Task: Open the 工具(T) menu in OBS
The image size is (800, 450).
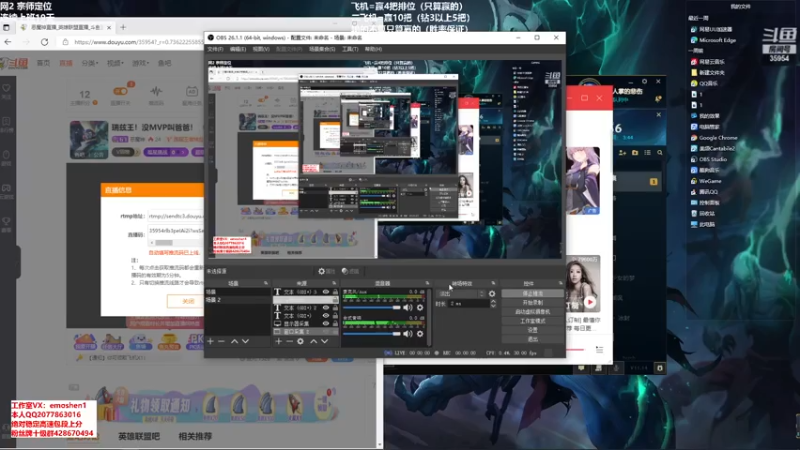Action: pyautogui.click(x=350, y=49)
